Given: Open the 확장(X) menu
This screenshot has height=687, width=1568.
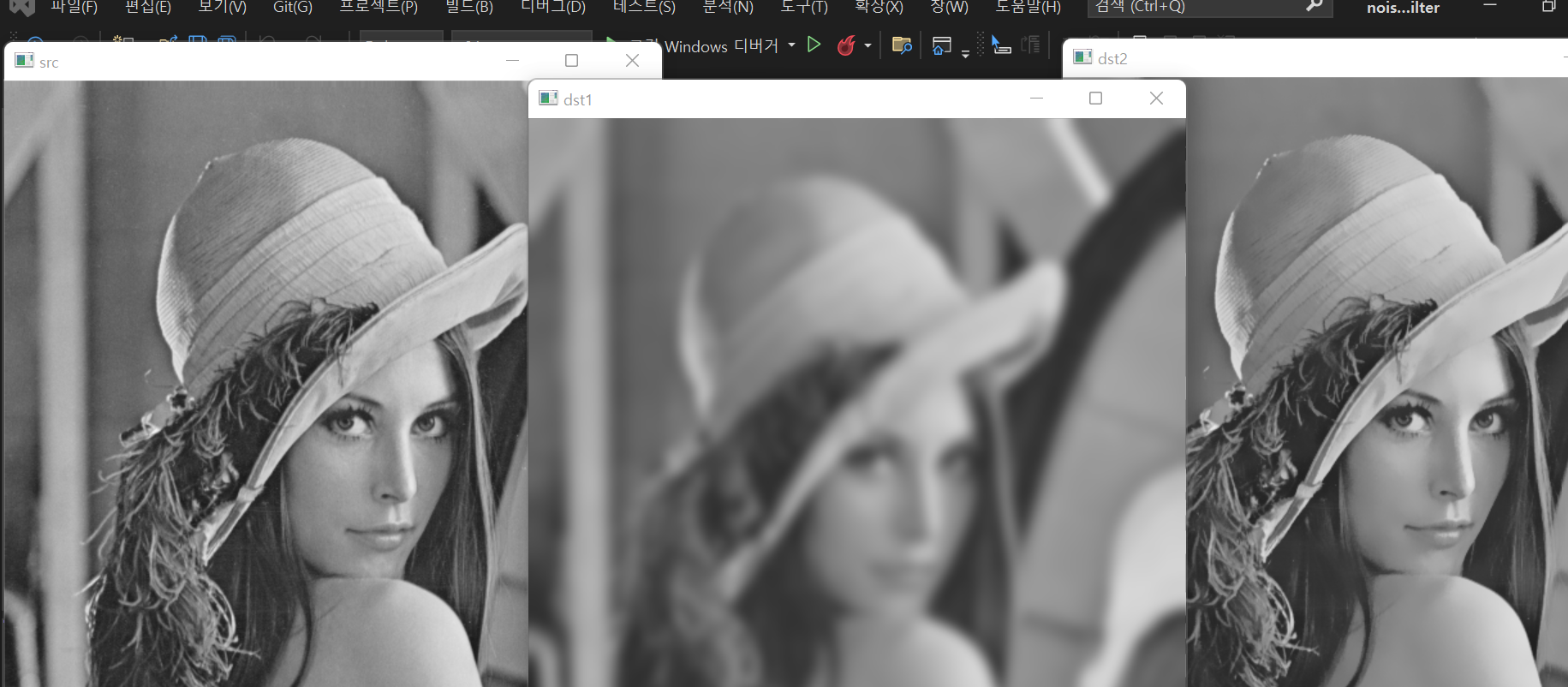Looking at the screenshot, I should coord(879,7).
